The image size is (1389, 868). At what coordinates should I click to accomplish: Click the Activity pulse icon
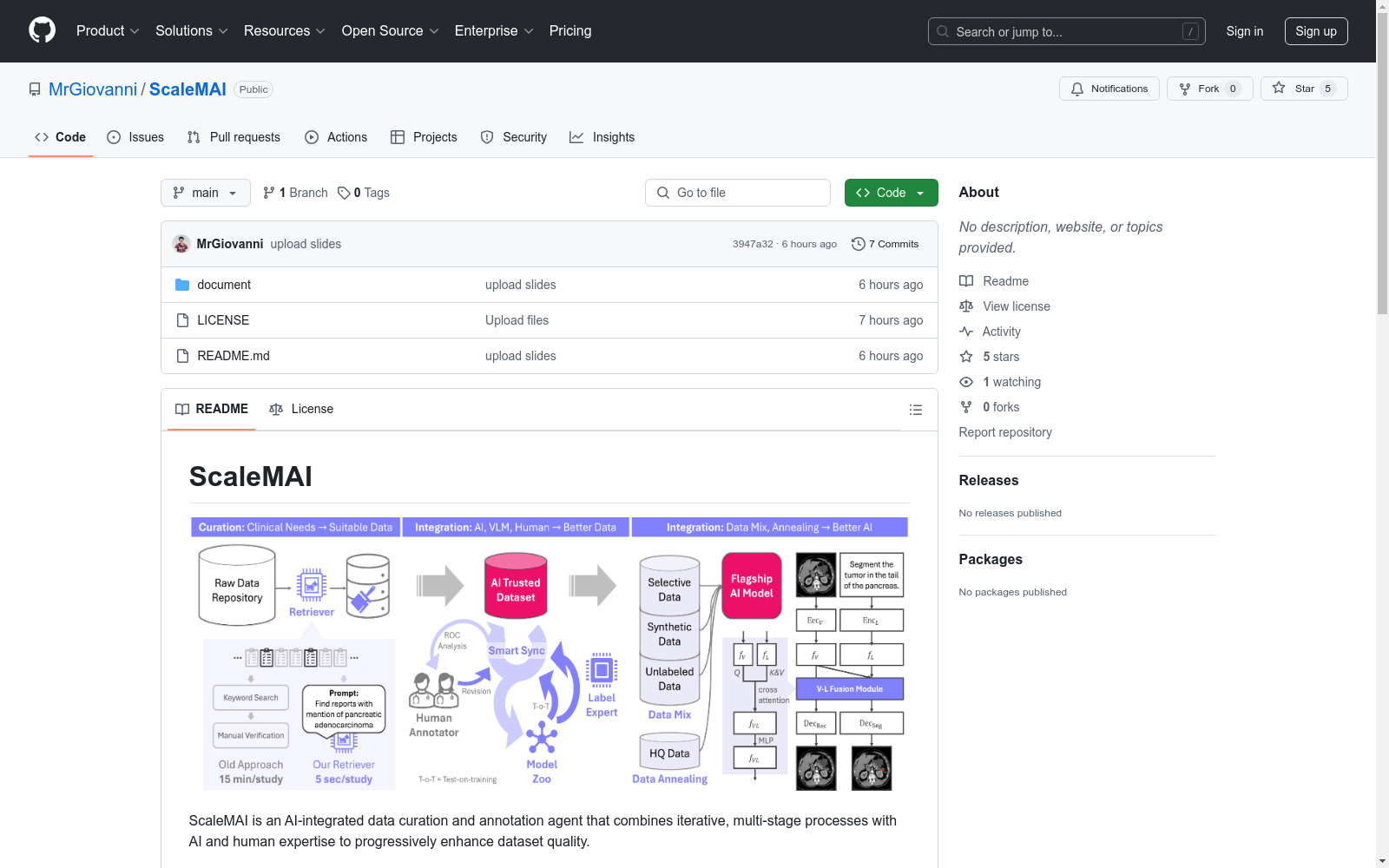(x=966, y=332)
